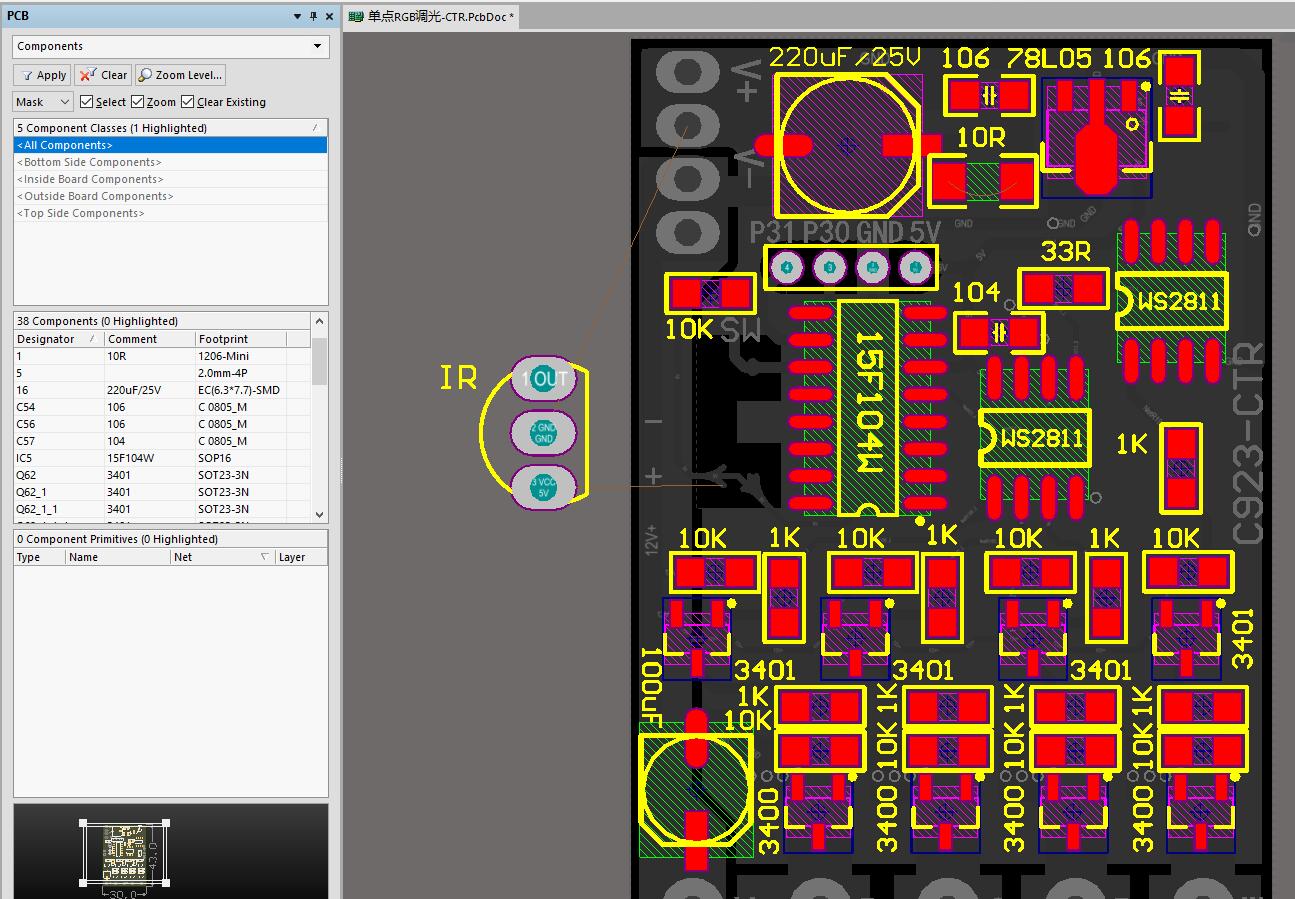Sort primitives by Net column
The width and height of the screenshot is (1295, 899).
coord(222,557)
